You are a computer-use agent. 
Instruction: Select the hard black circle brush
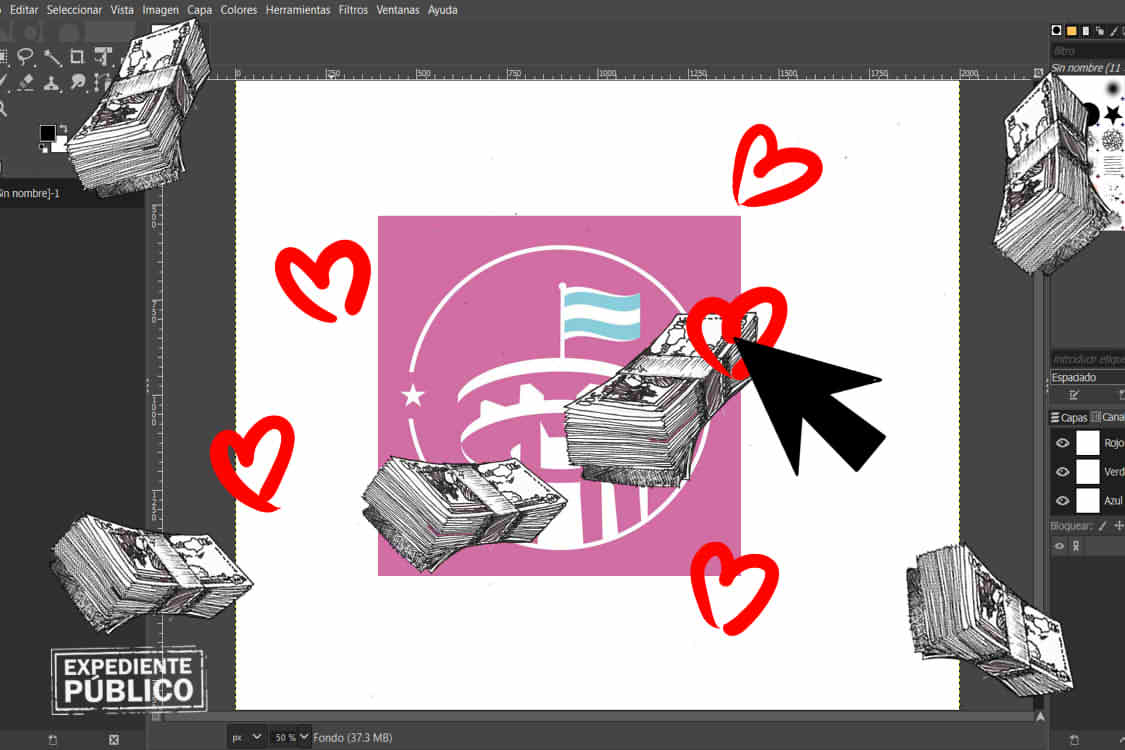[x=1091, y=114]
